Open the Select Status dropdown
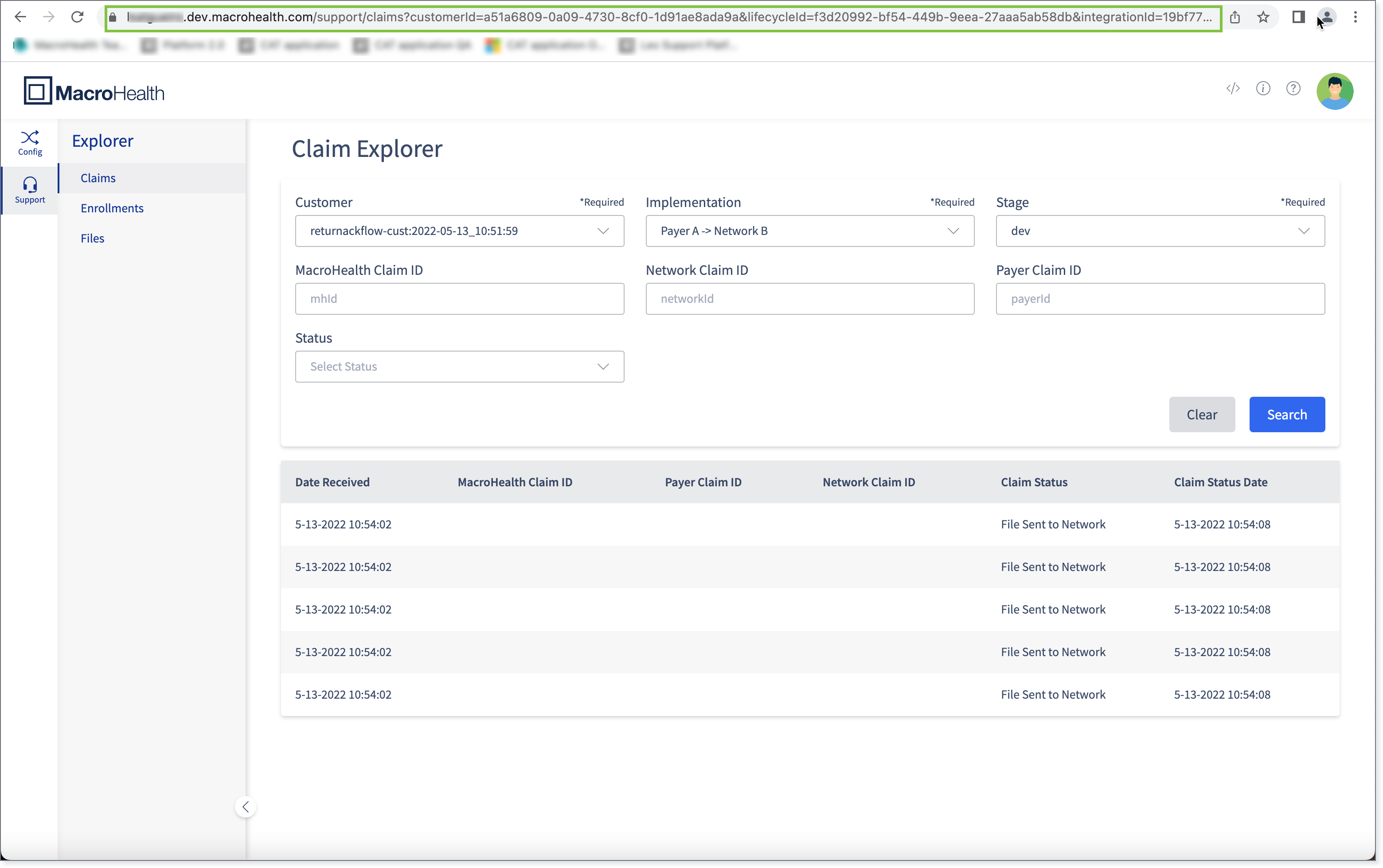 point(459,366)
